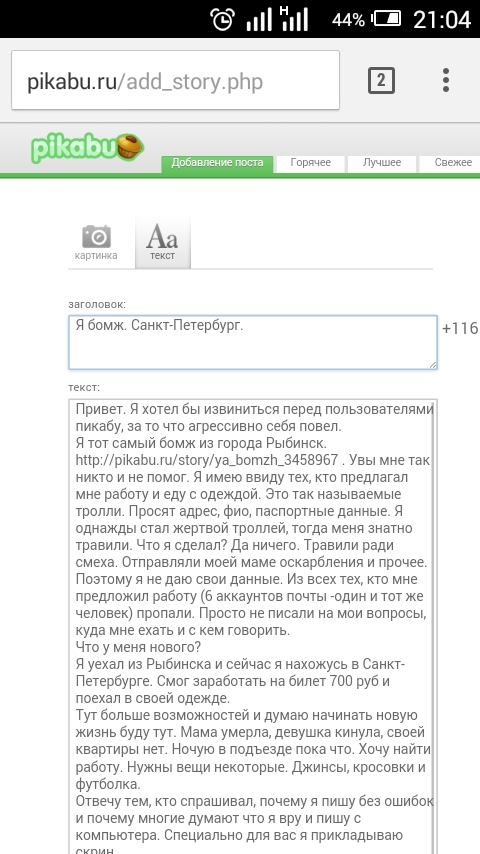Open the browser three-dot overflow menu

click(446, 80)
